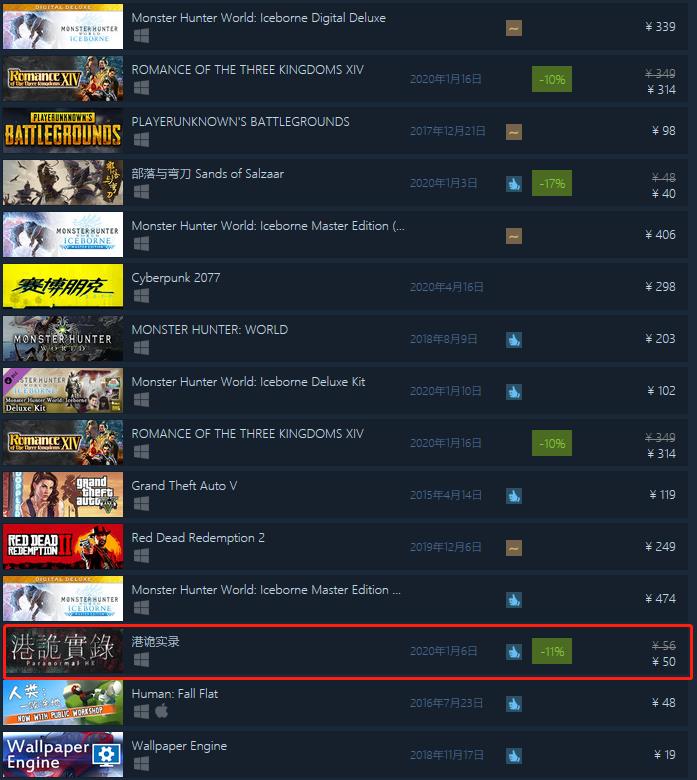Open the Human: Fall Flat title link
The width and height of the screenshot is (697, 780).
[x=175, y=693]
